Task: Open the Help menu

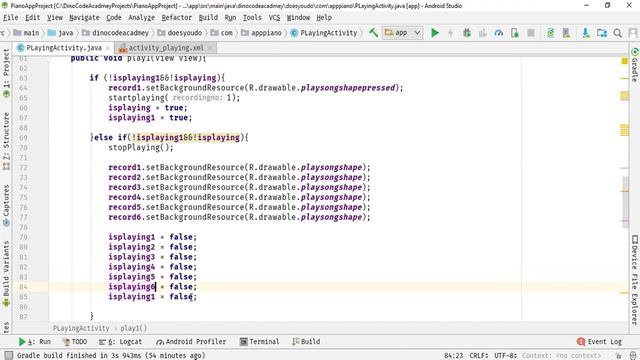Action: coord(324,18)
